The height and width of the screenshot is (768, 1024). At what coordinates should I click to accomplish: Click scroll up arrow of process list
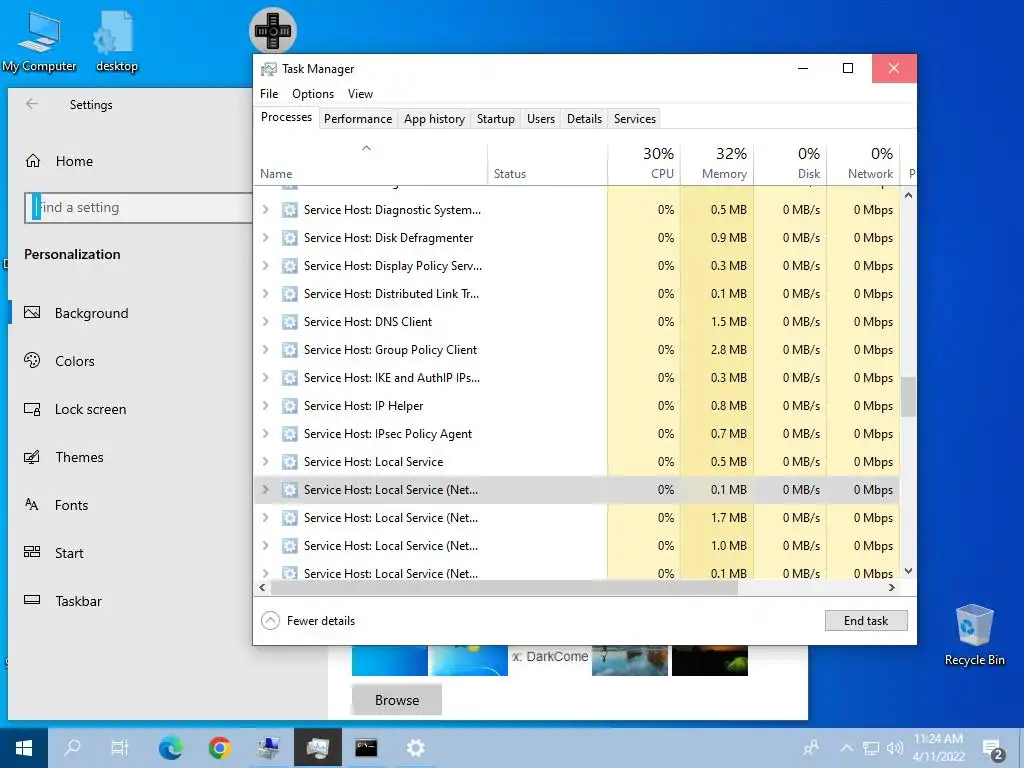(908, 195)
